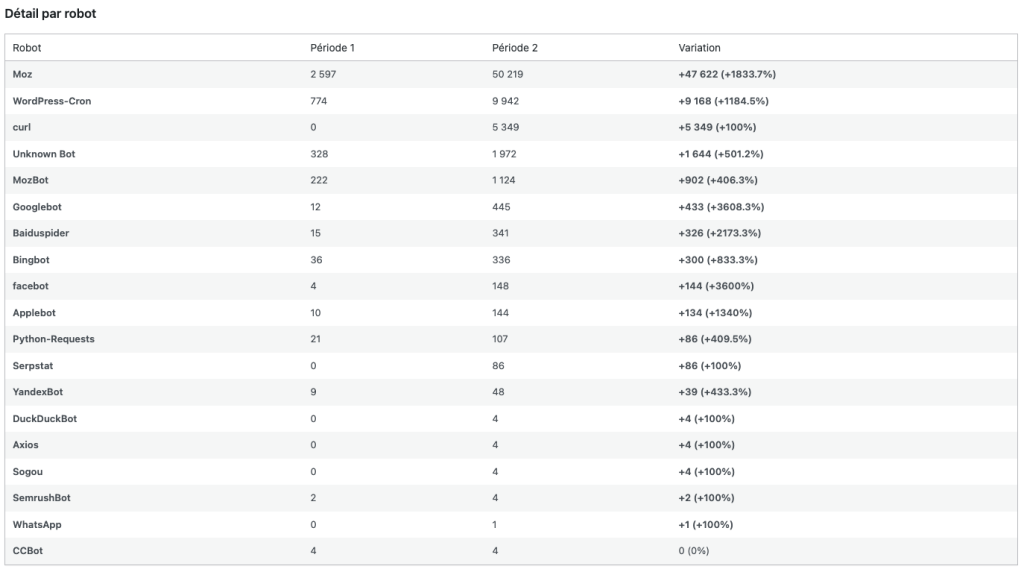The width and height of the screenshot is (1024, 569).
Task: Select the Moz robot name cell
Action: pyautogui.click(x=22, y=74)
